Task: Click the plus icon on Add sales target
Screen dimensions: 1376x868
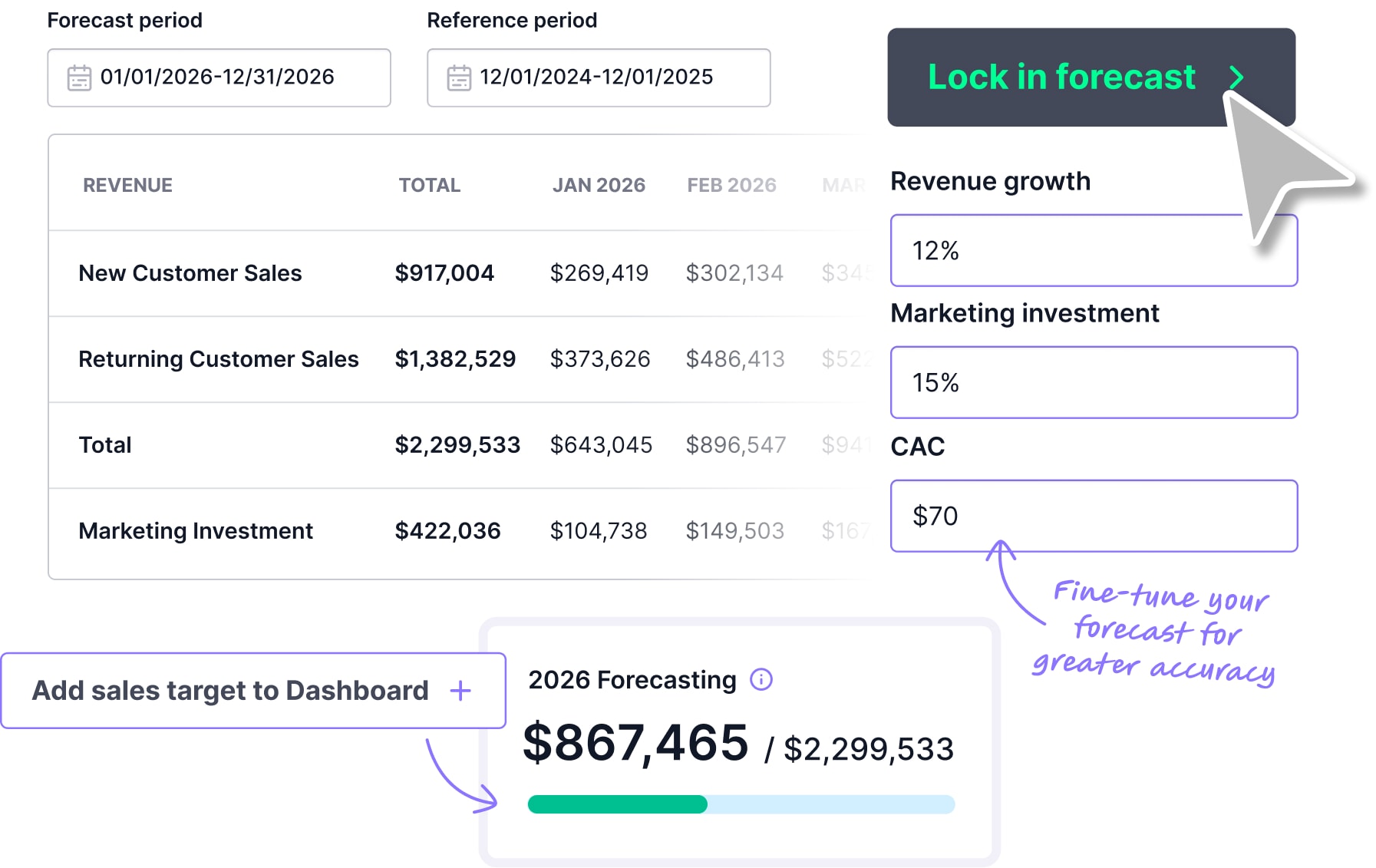Action: pos(460,691)
